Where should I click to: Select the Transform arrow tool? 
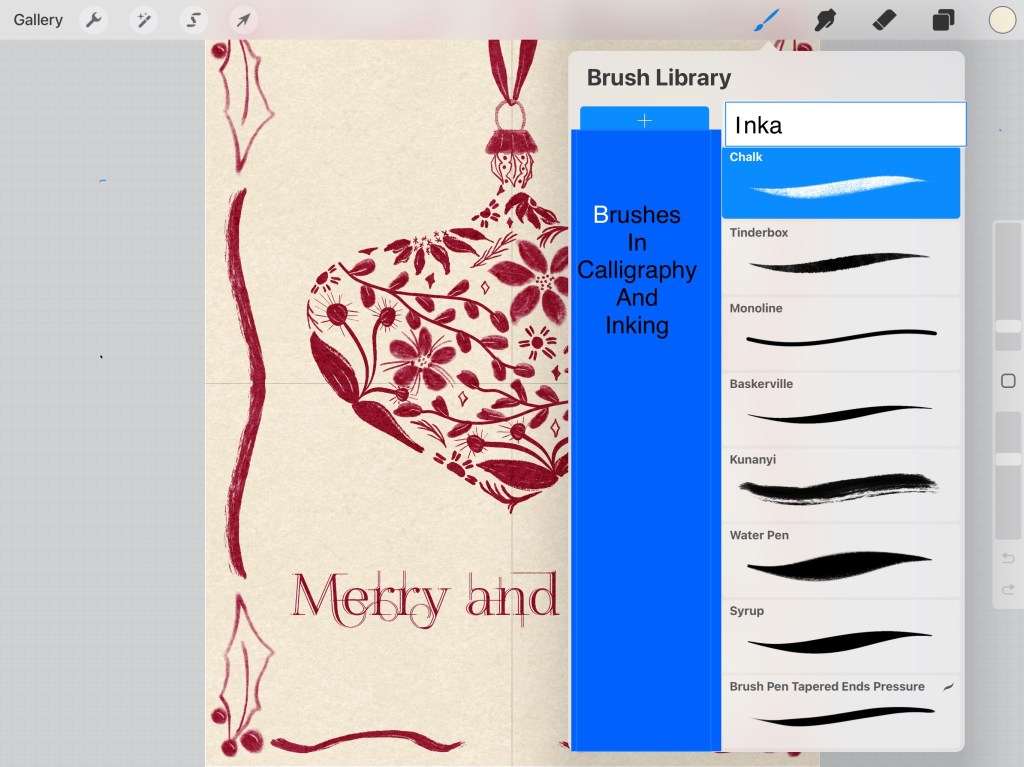tap(243, 20)
